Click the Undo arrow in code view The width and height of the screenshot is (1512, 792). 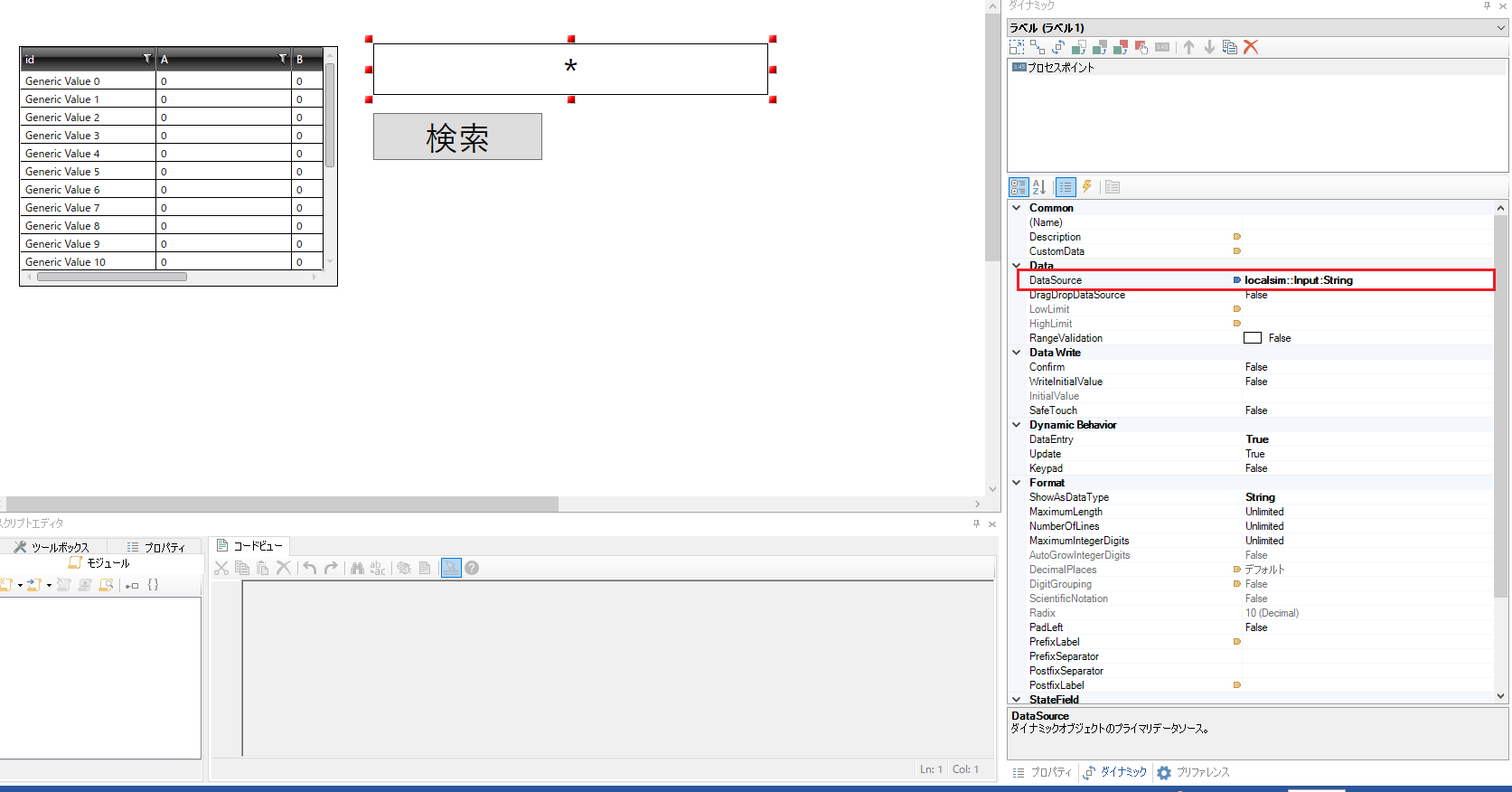click(x=310, y=568)
